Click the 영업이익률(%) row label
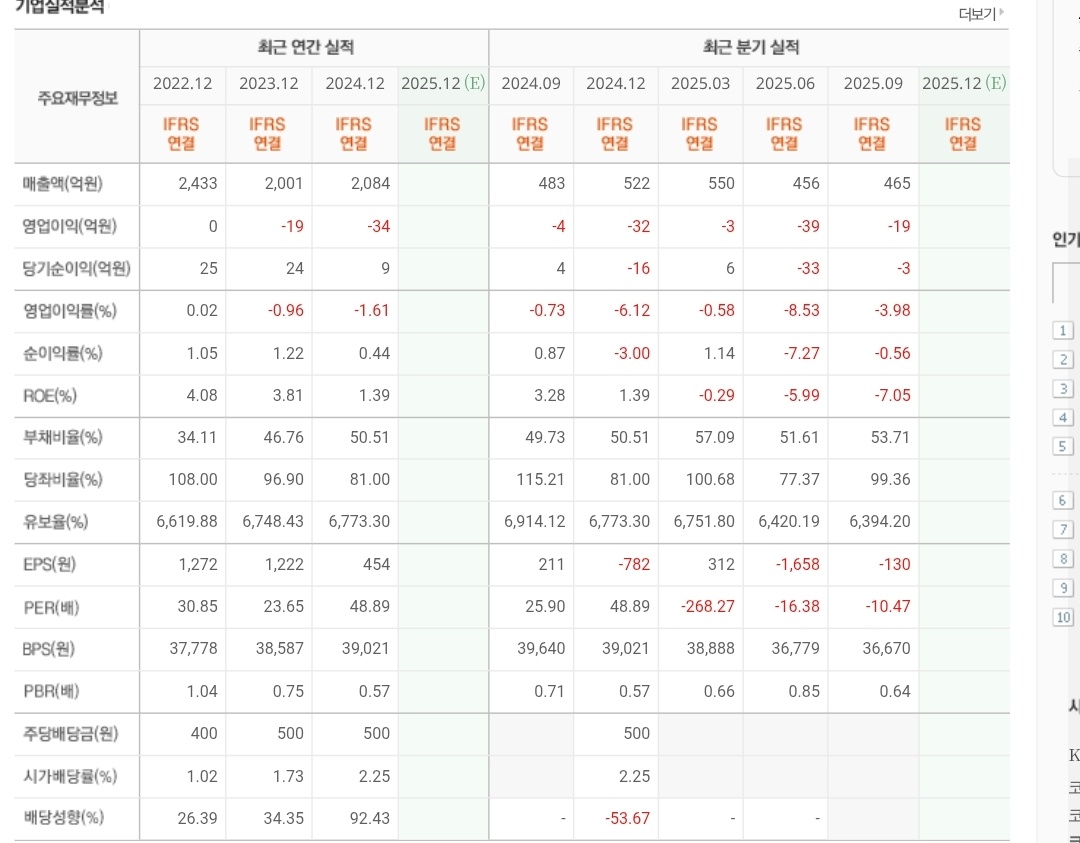The image size is (1080, 843). coord(69,311)
